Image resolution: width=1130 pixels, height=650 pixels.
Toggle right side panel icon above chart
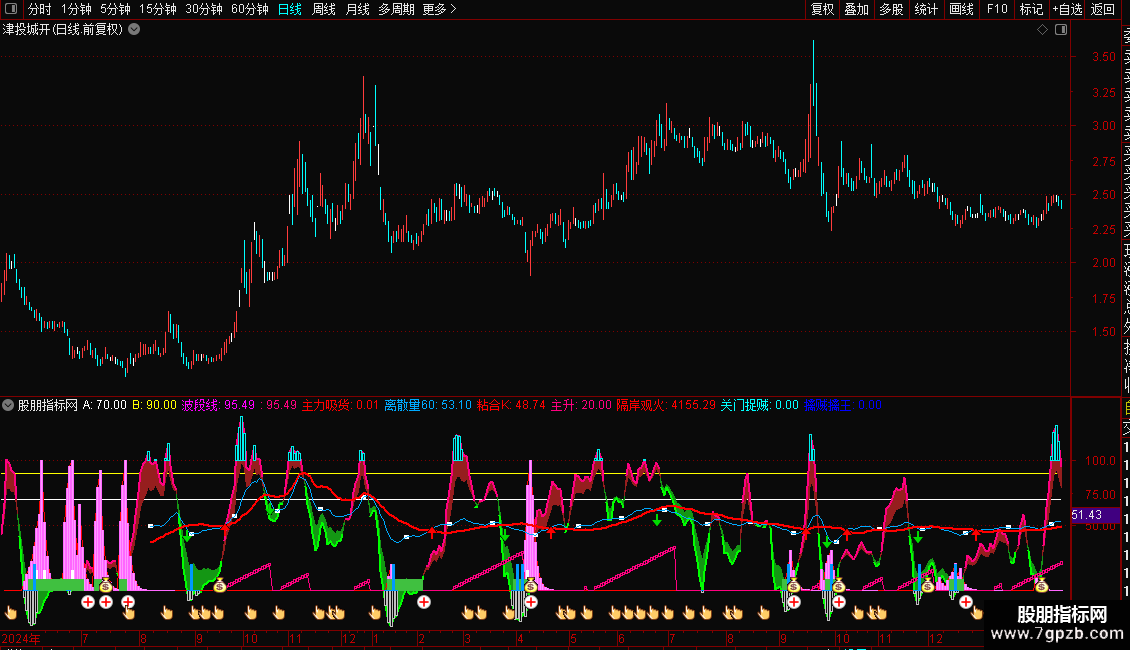click(x=1061, y=30)
